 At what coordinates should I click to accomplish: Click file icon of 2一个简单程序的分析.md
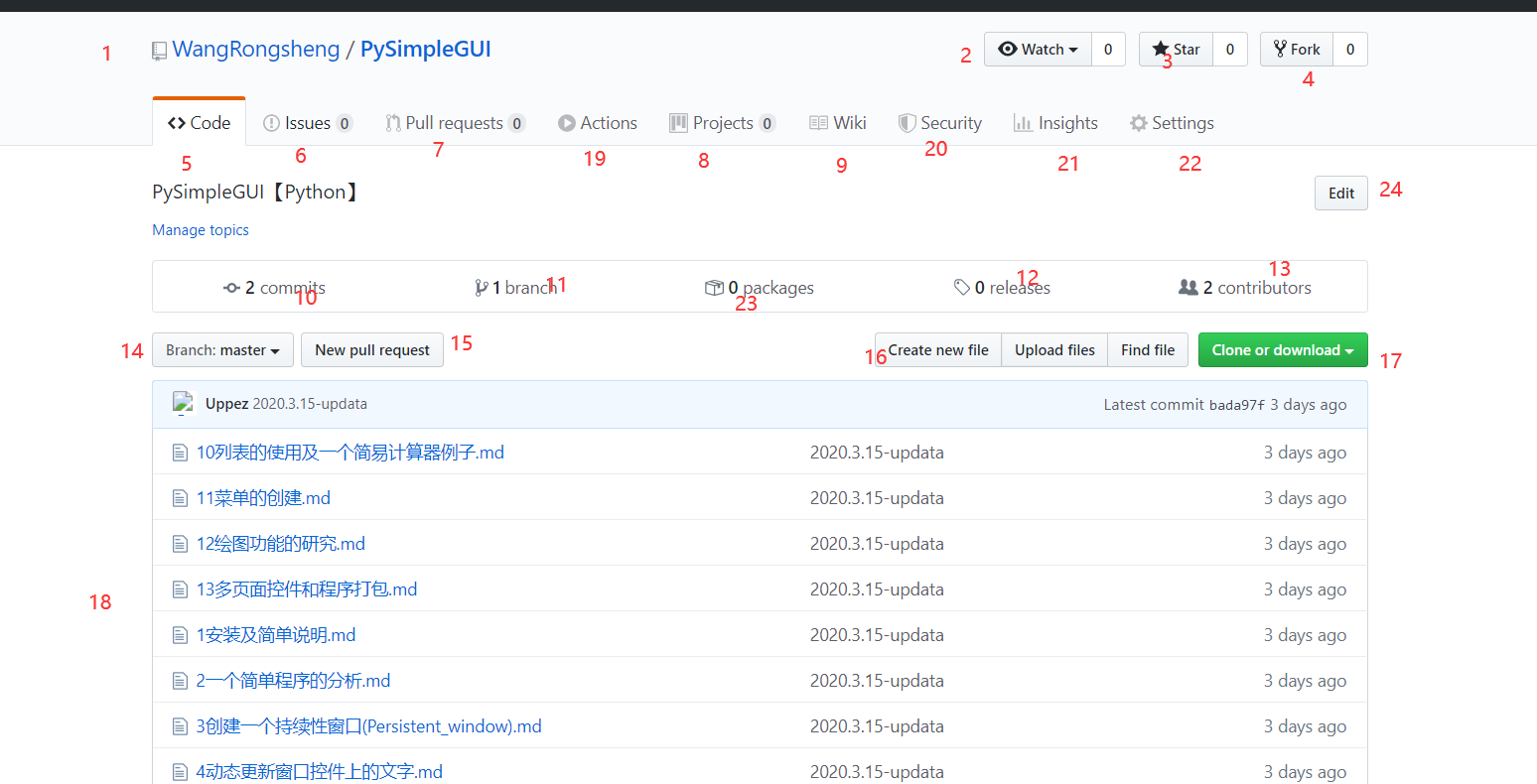pos(180,681)
